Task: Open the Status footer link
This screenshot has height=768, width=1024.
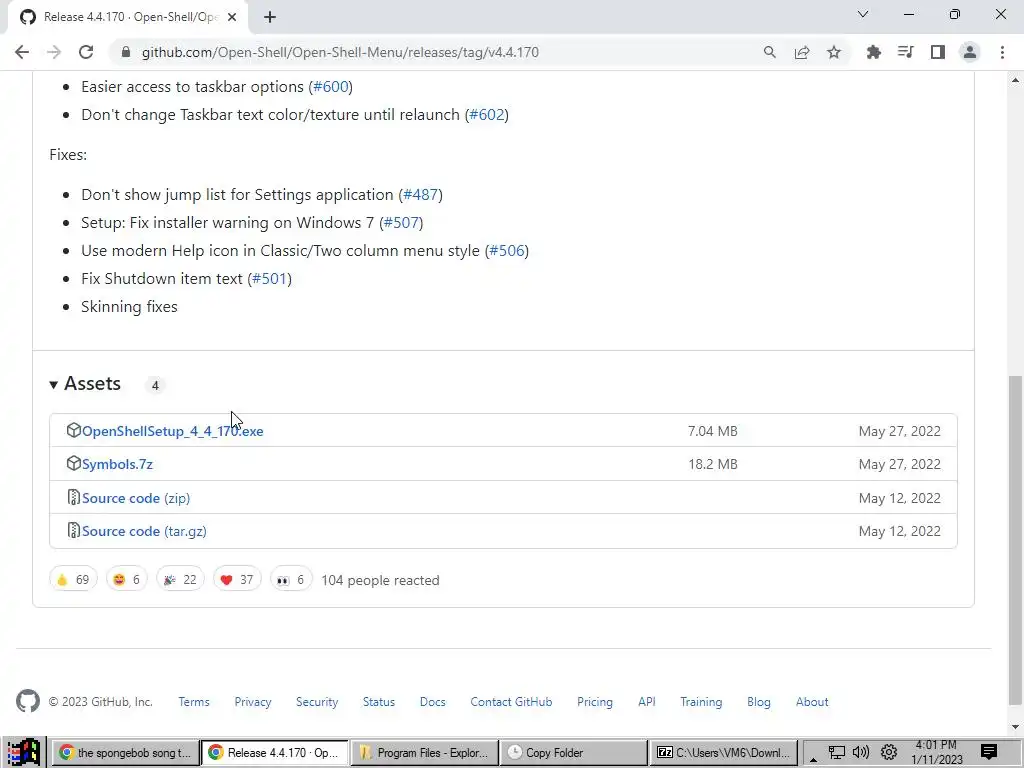Action: (x=379, y=701)
